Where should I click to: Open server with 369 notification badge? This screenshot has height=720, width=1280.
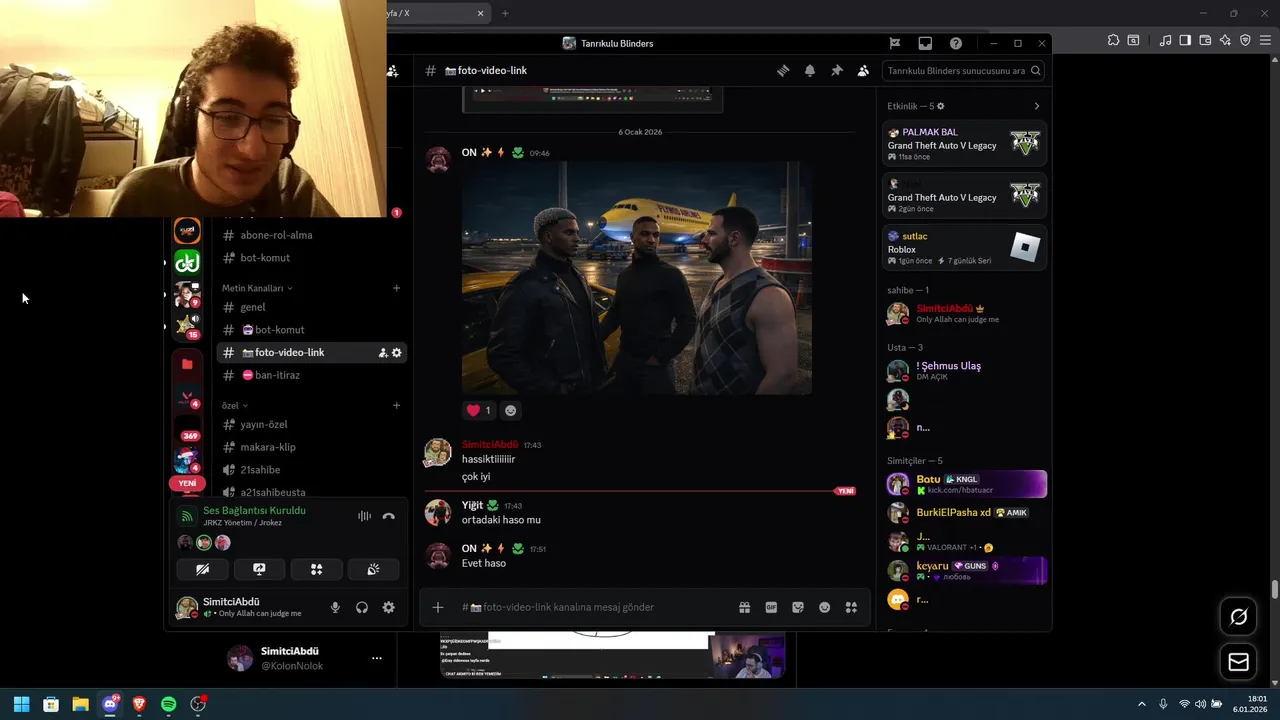tap(187, 432)
